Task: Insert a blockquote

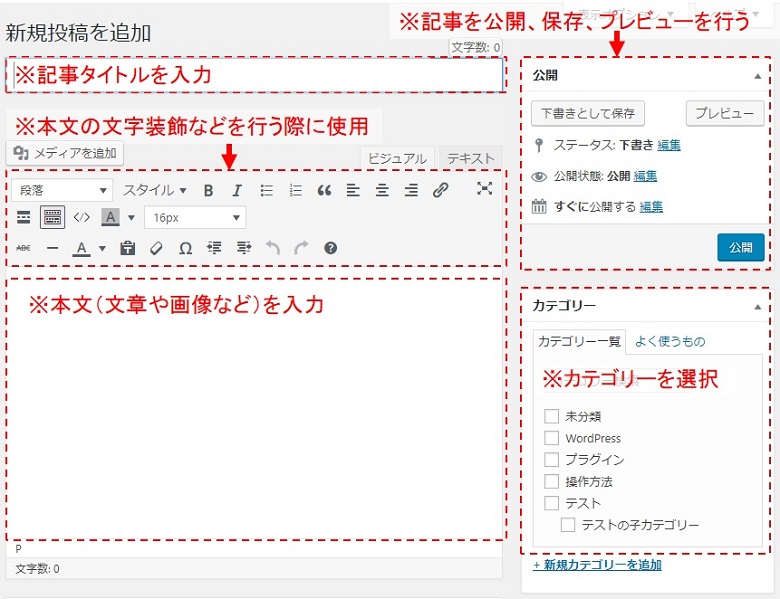Action: pos(324,190)
